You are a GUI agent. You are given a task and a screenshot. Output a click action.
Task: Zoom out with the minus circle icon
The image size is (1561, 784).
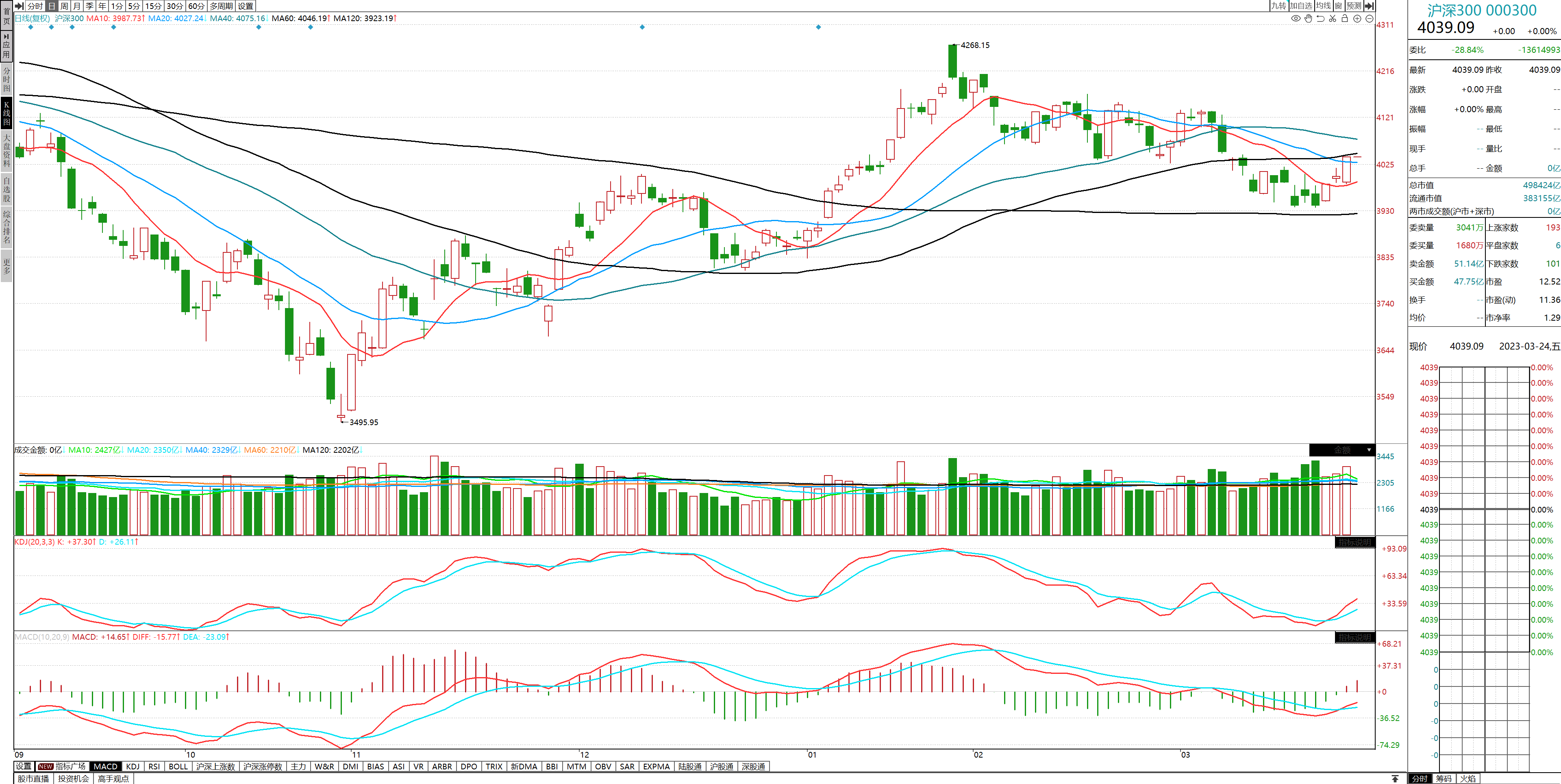point(1370,18)
